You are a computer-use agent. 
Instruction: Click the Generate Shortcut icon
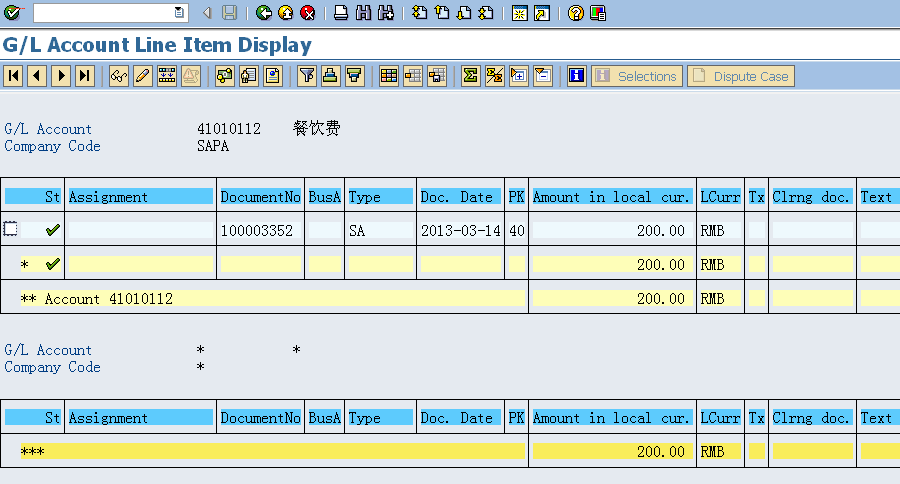coord(542,13)
